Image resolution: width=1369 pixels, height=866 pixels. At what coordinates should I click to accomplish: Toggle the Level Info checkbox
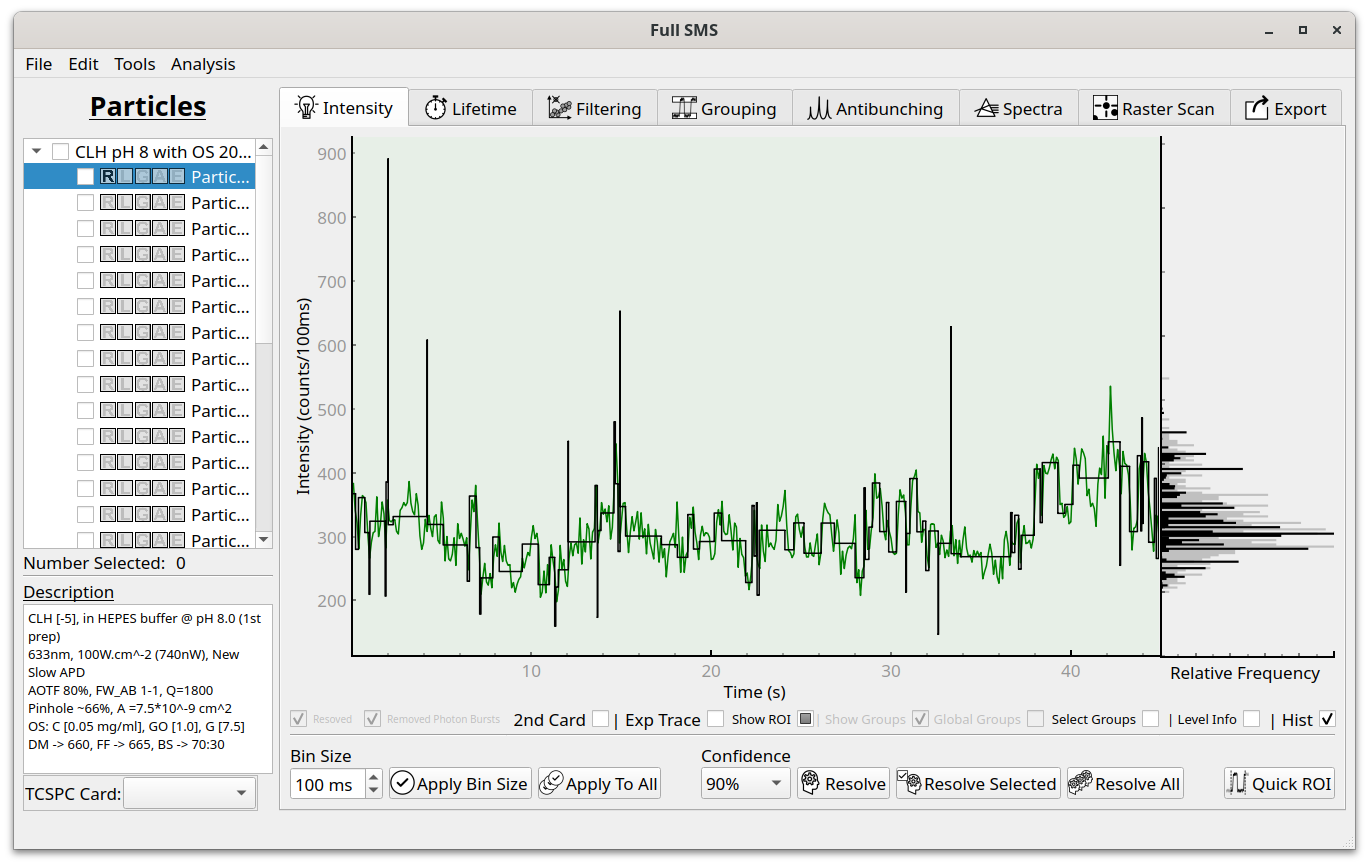pos(1251,719)
